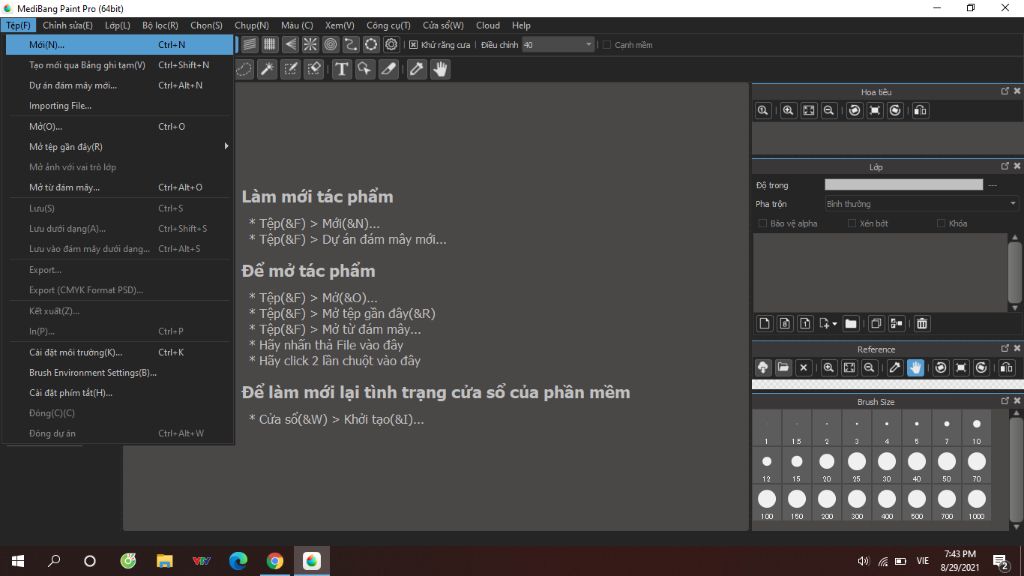
Task: Open add special layer dropdown arrow
Action: [x=835, y=324]
